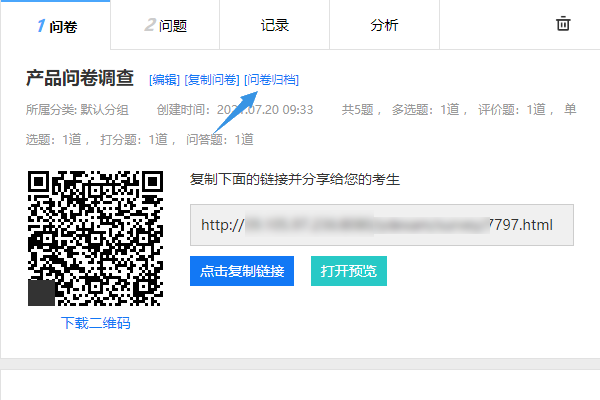Viewport: 600px width, 400px height.
Task: Click the 共5题 text
Action: [357, 110]
